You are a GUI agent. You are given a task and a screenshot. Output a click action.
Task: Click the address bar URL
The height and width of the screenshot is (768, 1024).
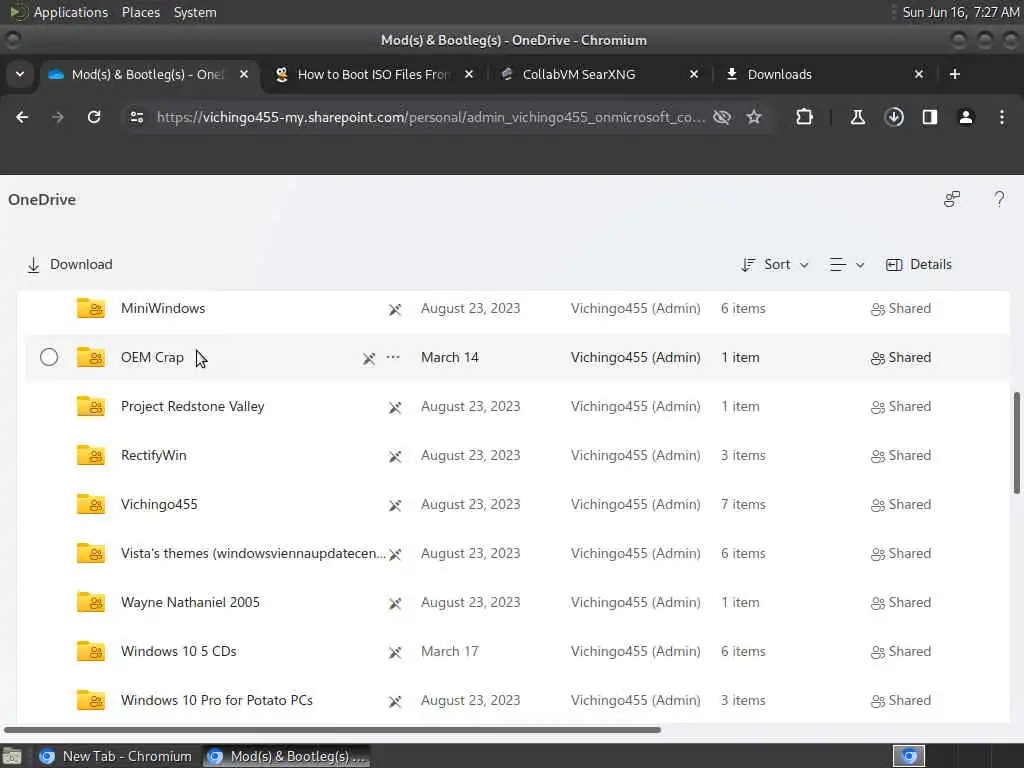click(x=431, y=117)
